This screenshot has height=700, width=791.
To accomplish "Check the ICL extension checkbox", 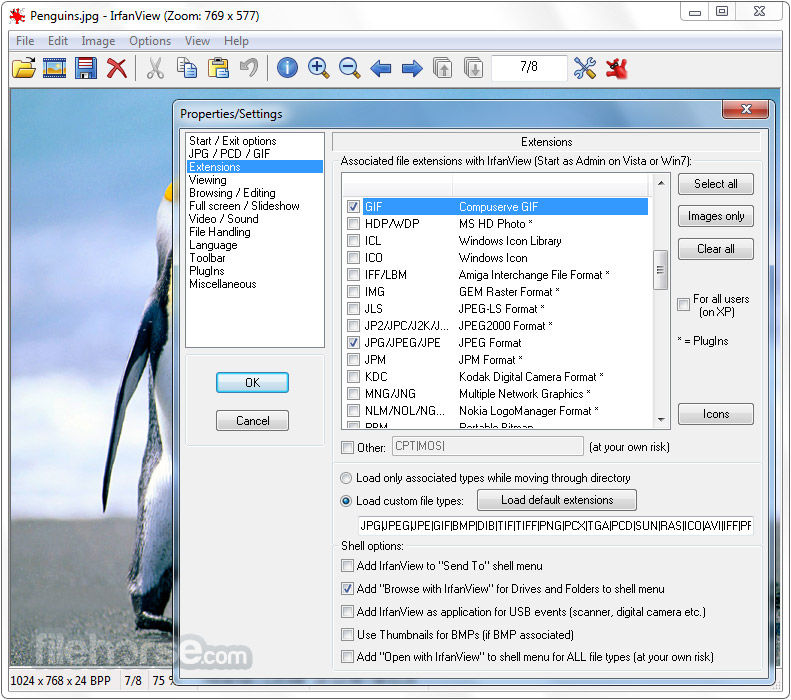I will pyautogui.click(x=353, y=241).
